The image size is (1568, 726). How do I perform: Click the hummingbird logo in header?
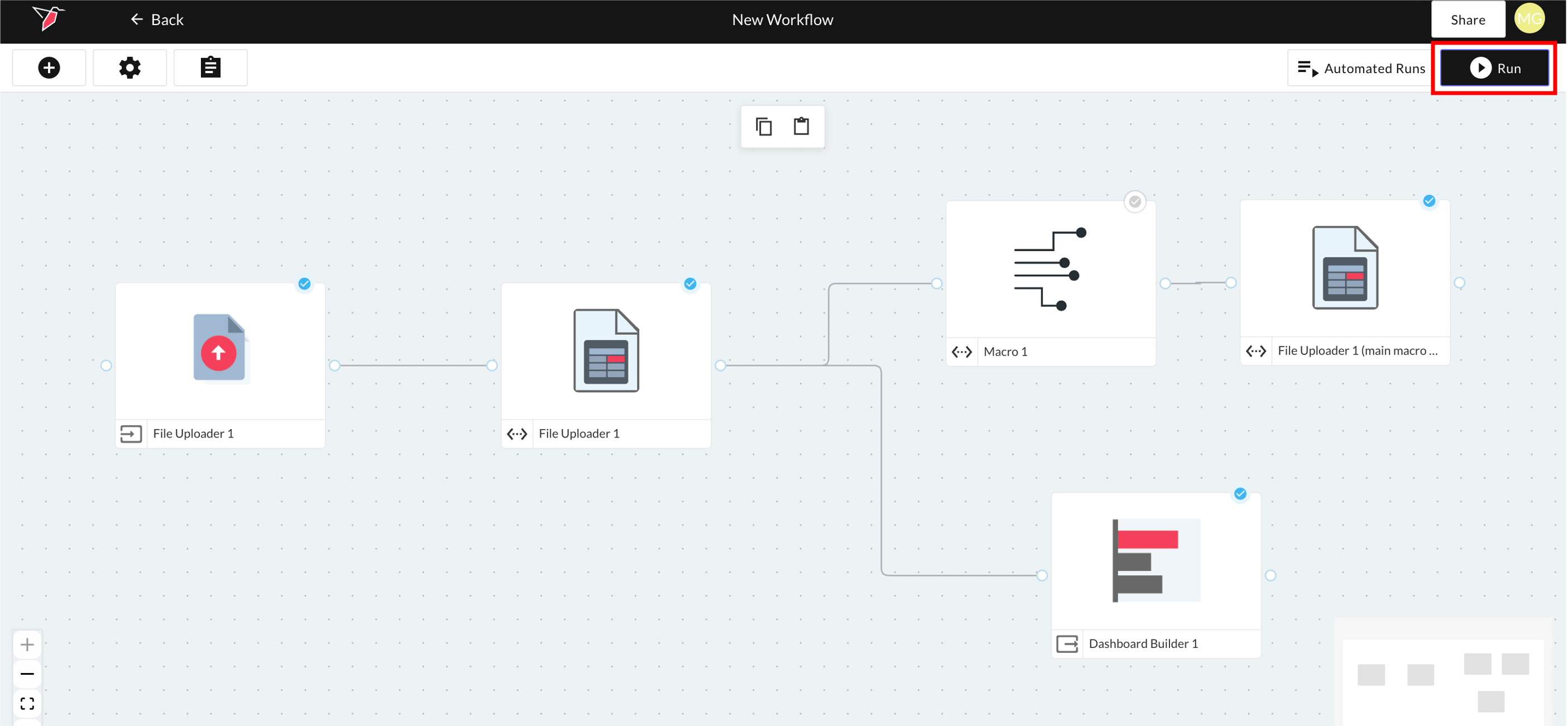tap(49, 18)
